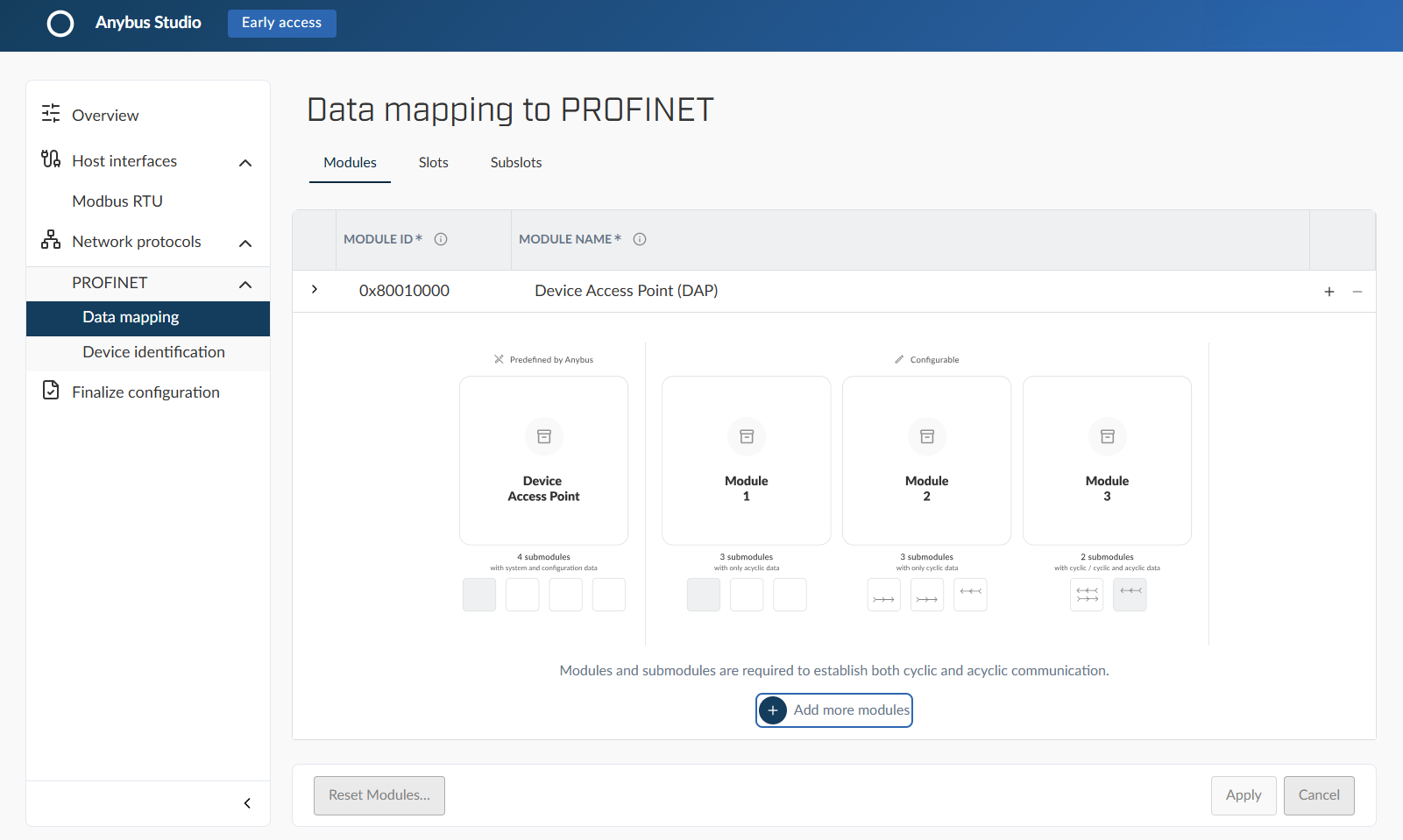The height and width of the screenshot is (840, 1403).
Task: Click the Cancel button
Action: coord(1319,795)
